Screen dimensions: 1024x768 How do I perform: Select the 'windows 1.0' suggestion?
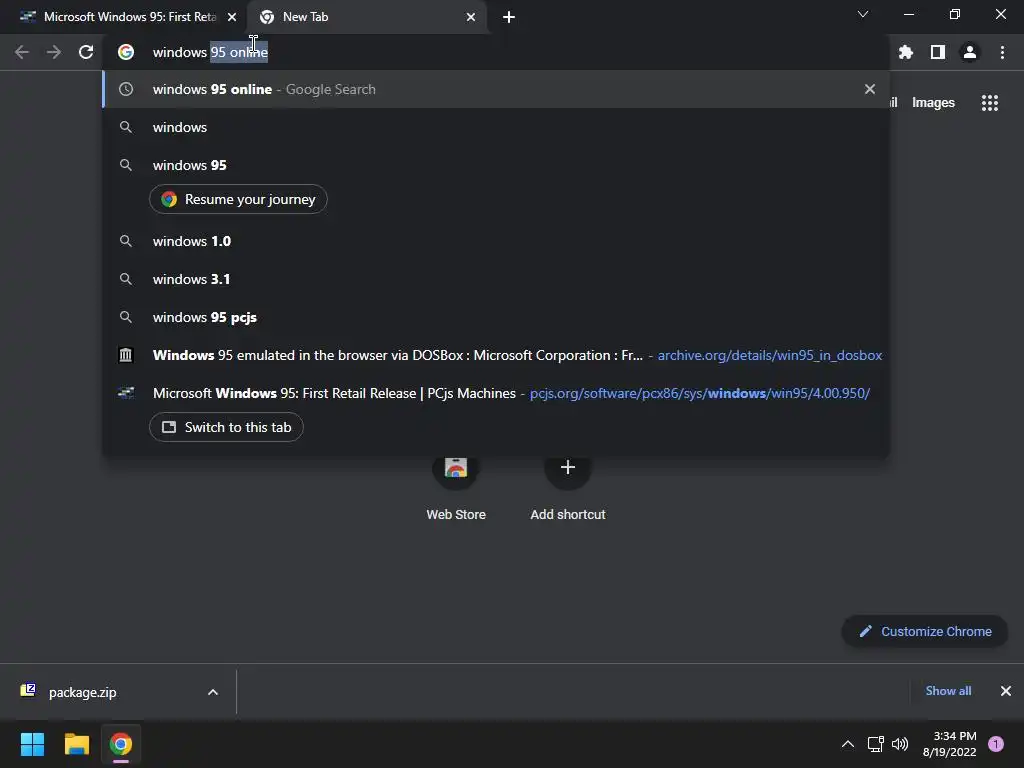496,241
